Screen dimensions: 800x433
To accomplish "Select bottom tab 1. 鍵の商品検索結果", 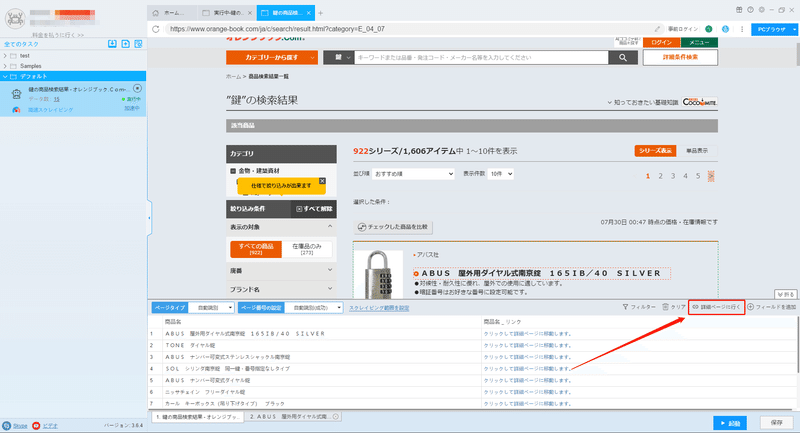I will coord(198,417).
